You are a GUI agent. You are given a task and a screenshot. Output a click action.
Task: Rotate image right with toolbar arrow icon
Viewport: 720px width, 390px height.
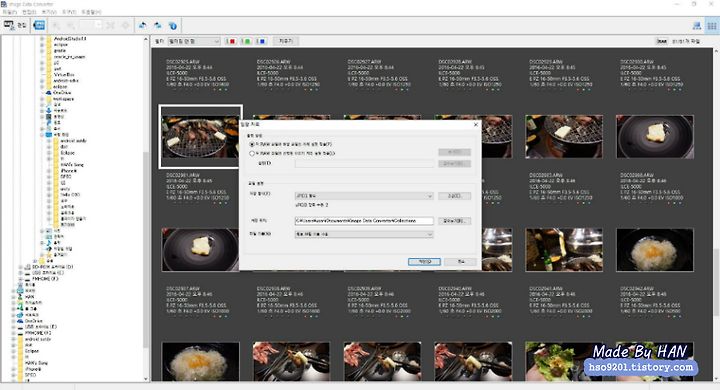pyautogui.click(x=158, y=26)
